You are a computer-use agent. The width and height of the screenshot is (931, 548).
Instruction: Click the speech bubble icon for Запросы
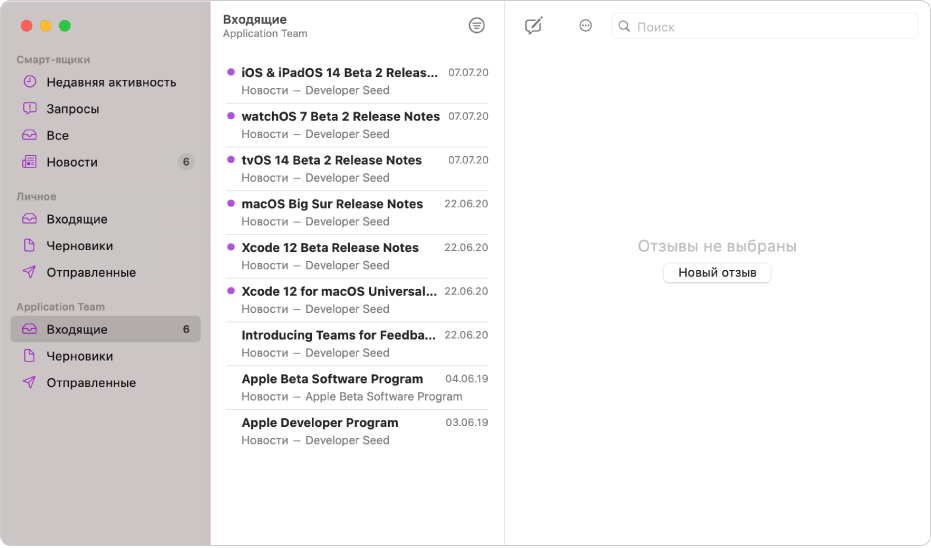(x=30, y=109)
